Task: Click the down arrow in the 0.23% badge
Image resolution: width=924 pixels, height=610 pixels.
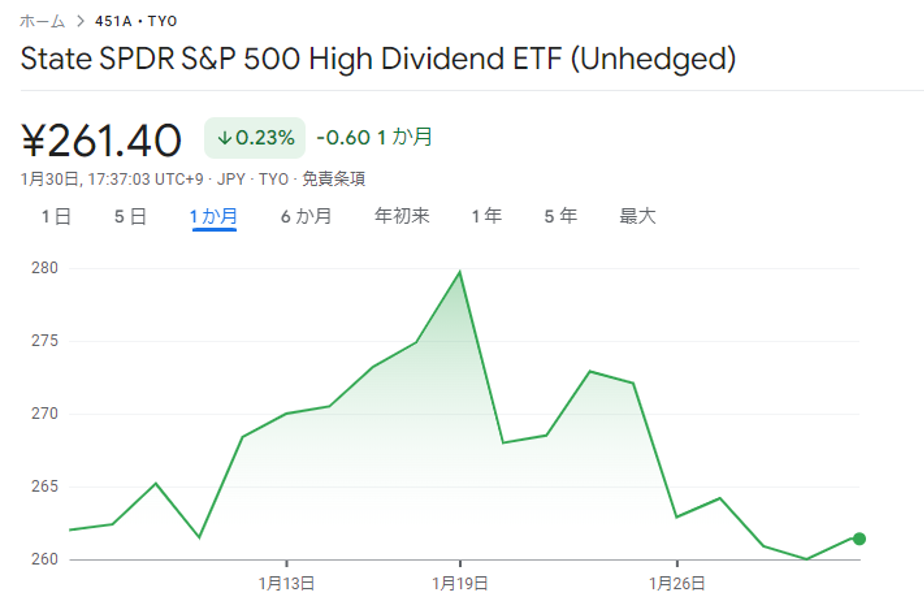Action: pyautogui.click(x=224, y=138)
